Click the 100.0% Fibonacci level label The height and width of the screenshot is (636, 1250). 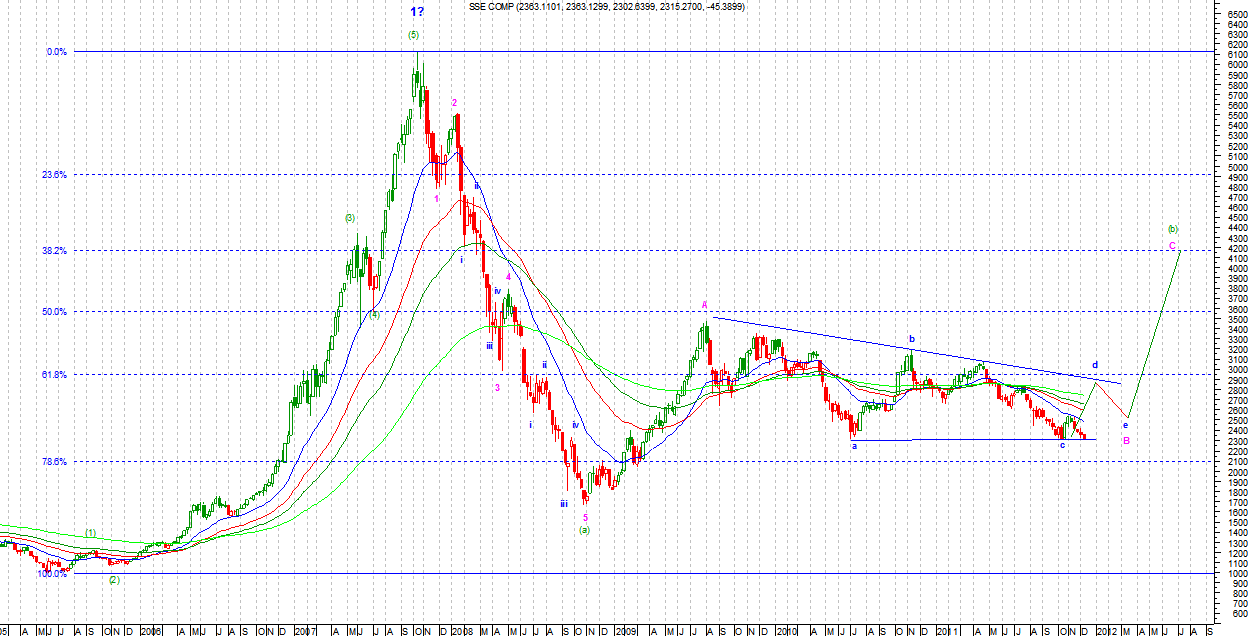point(52,574)
